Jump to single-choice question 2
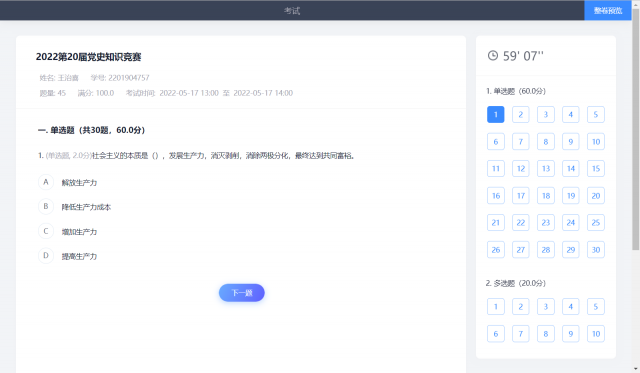640x373 pixels. (x=520, y=115)
